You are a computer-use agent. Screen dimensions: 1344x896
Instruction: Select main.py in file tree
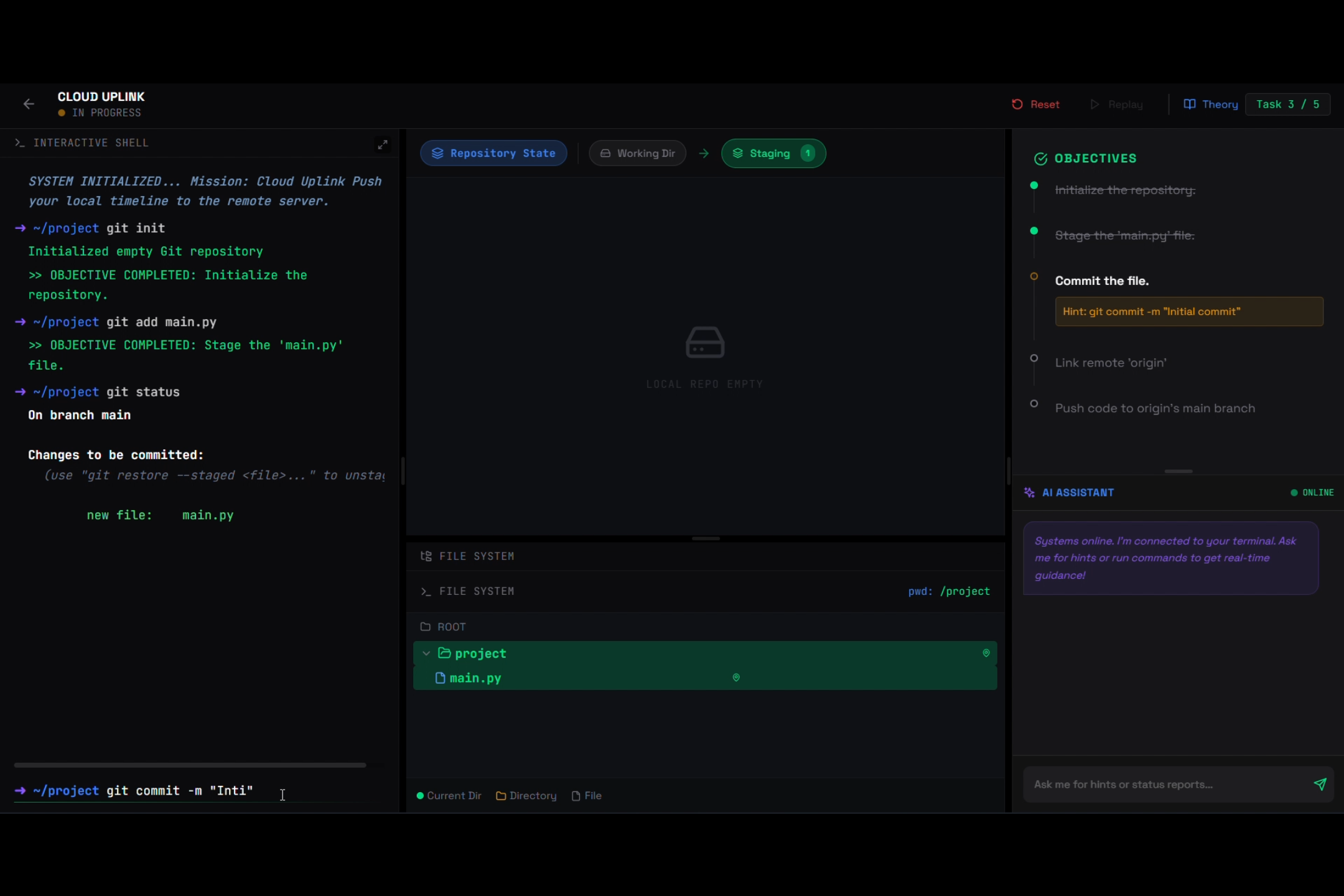coord(475,678)
